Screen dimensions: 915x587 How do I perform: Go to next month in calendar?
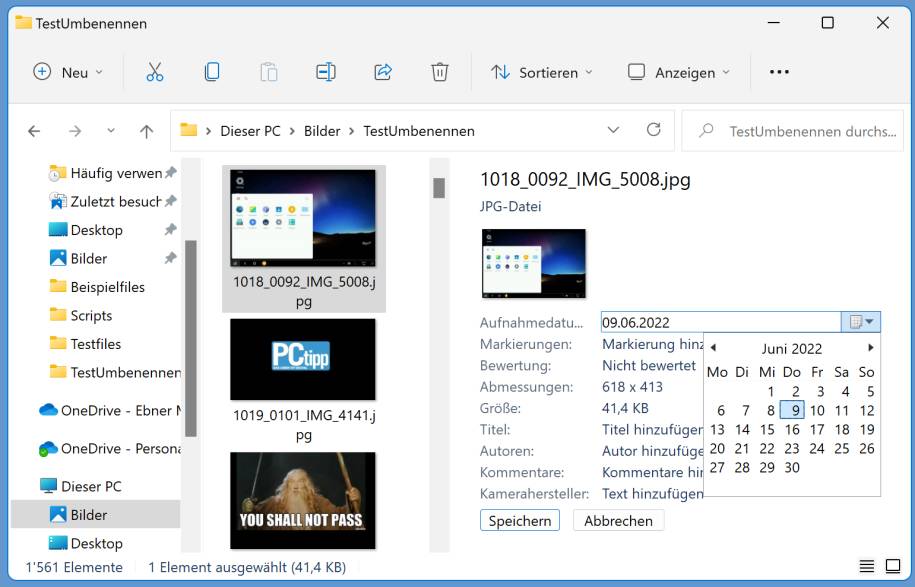tap(870, 348)
